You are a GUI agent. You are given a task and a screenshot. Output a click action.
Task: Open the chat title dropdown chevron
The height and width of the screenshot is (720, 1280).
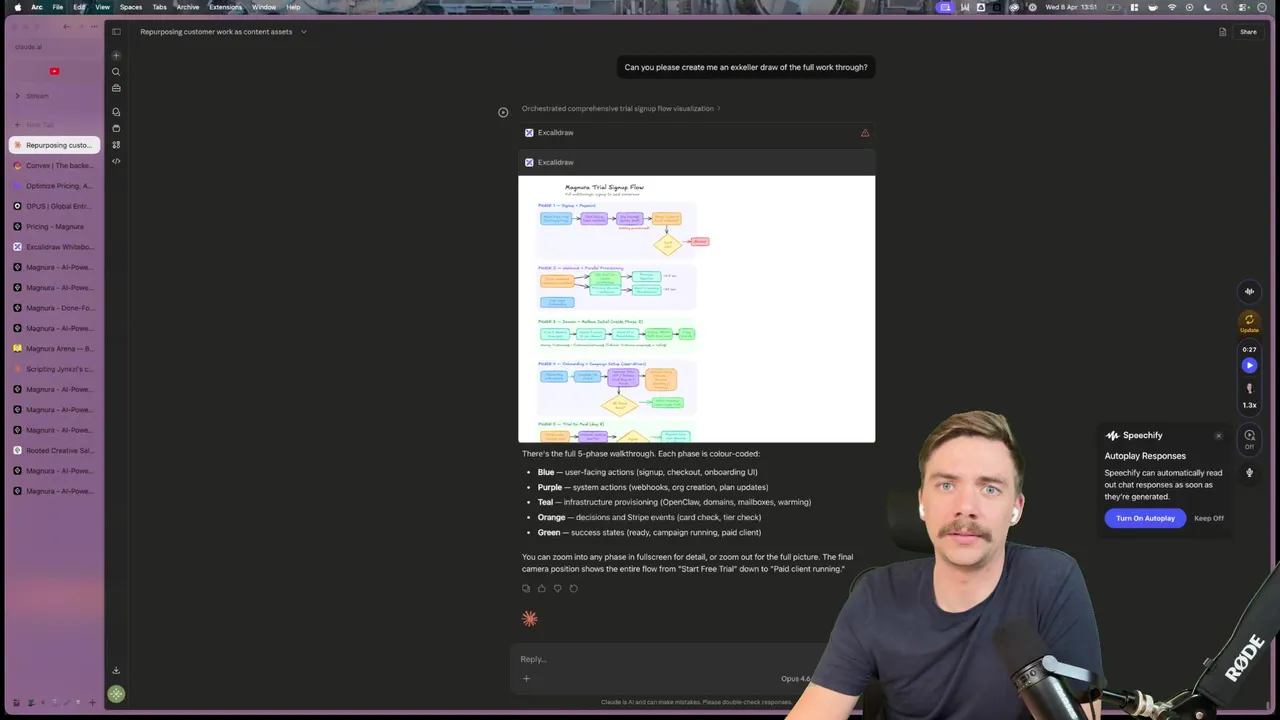tap(304, 32)
